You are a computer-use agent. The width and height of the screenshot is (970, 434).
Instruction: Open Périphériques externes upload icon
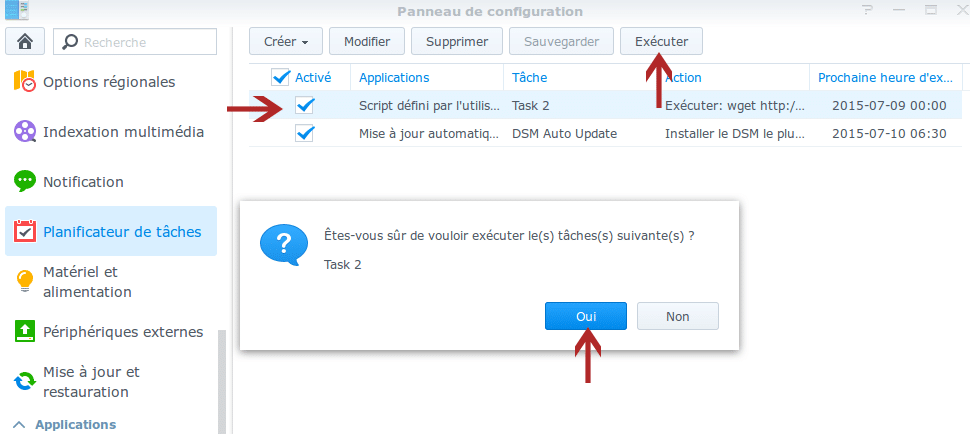25,331
